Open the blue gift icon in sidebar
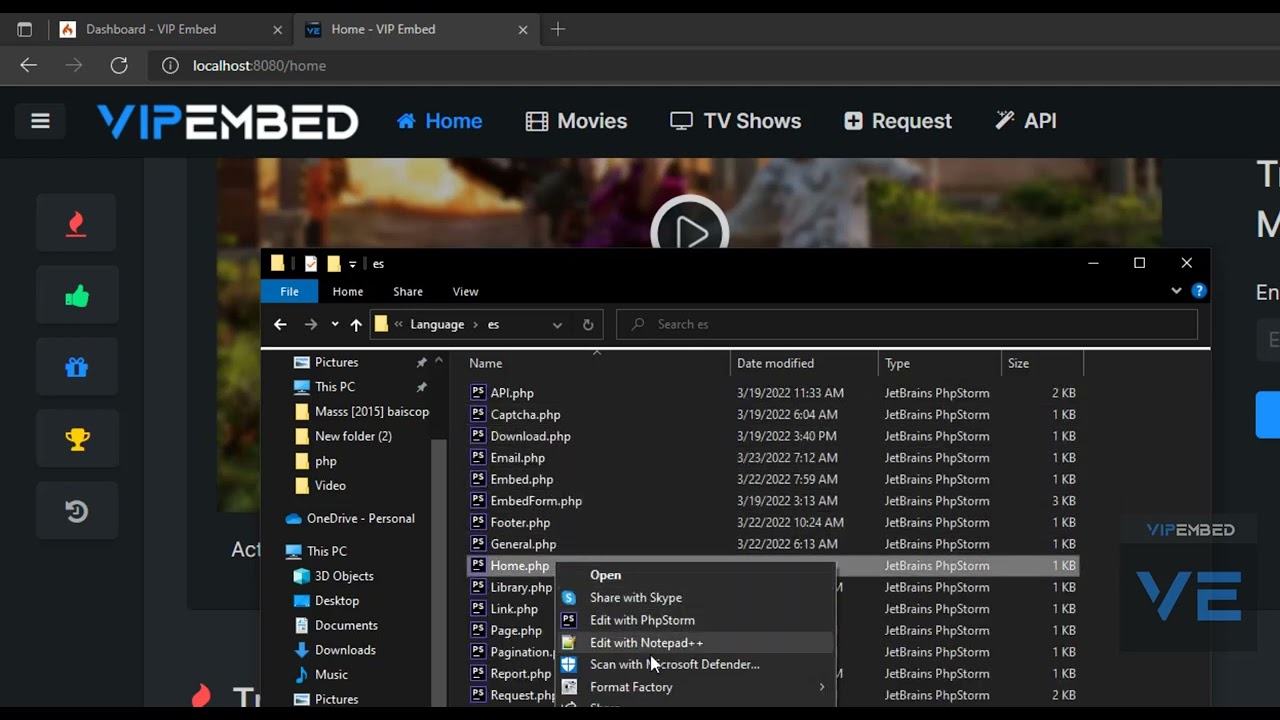1280x720 pixels. tap(76, 367)
